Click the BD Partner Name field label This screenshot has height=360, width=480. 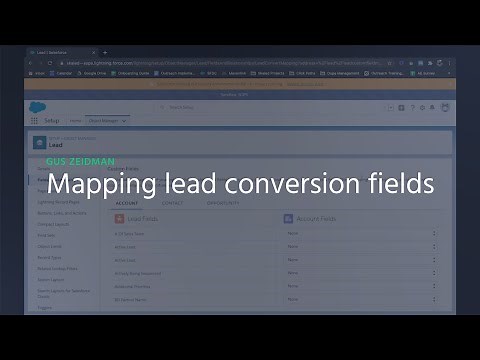[130, 300]
